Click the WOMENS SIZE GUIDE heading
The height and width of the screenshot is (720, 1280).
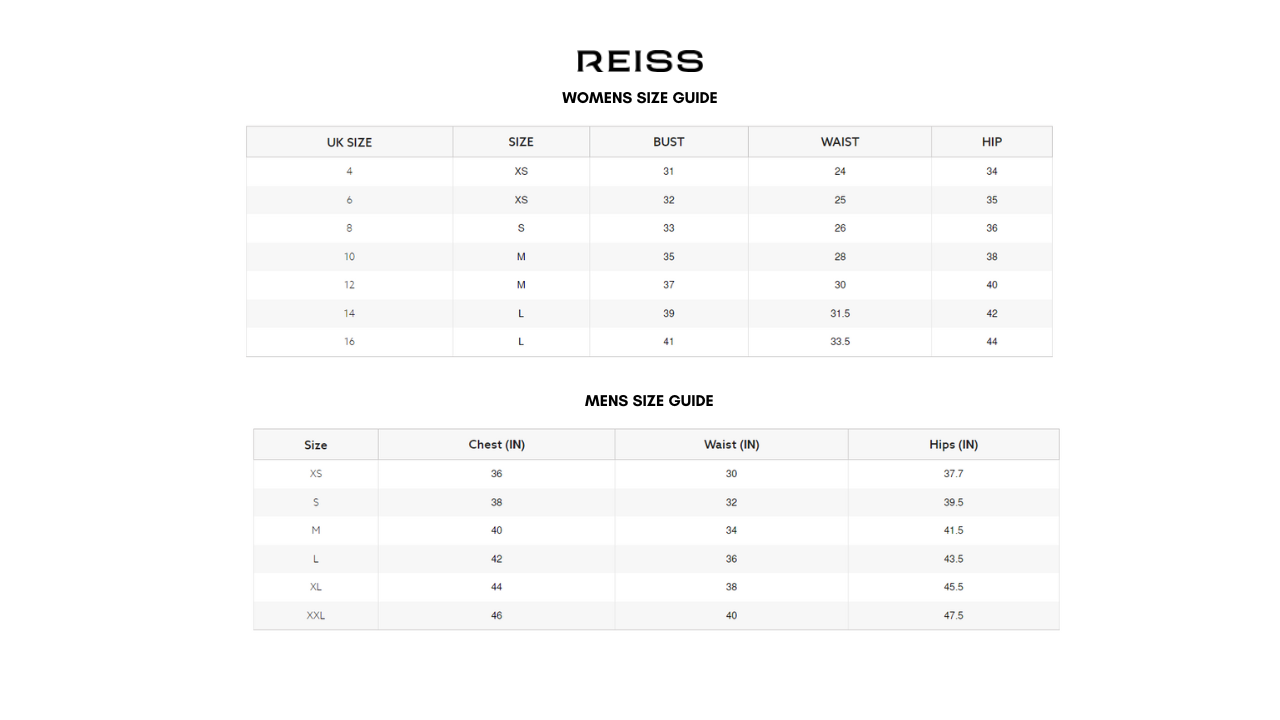point(640,98)
